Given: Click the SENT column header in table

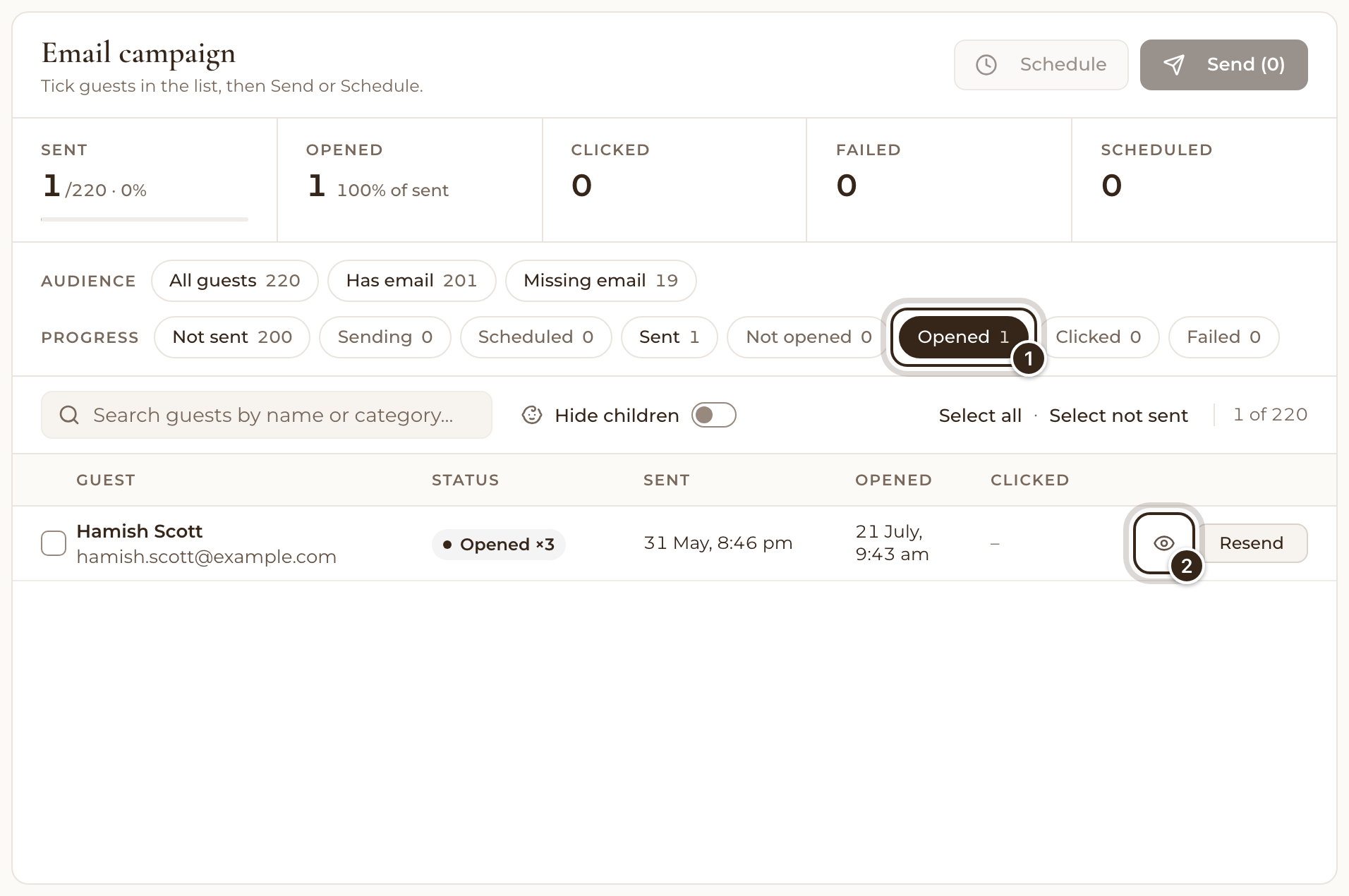Looking at the screenshot, I should click(666, 480).
